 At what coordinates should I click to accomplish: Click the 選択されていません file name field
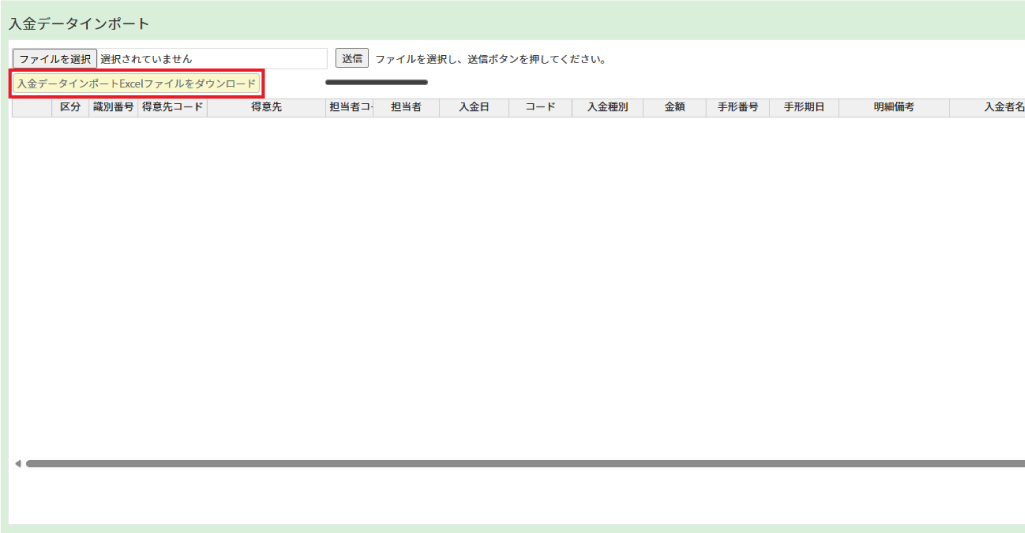coord(212,59)
